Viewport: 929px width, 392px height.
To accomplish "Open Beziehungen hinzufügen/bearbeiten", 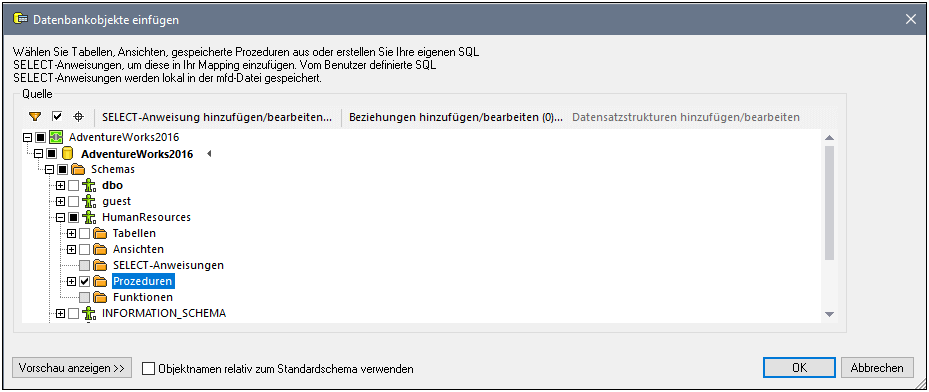I will tap(456, 117).
